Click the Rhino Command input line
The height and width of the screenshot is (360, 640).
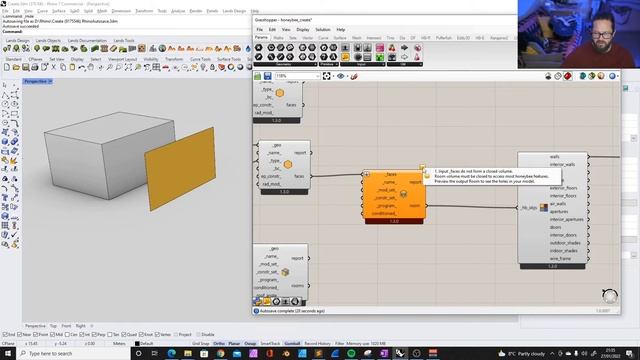click(x=127, y=31)
